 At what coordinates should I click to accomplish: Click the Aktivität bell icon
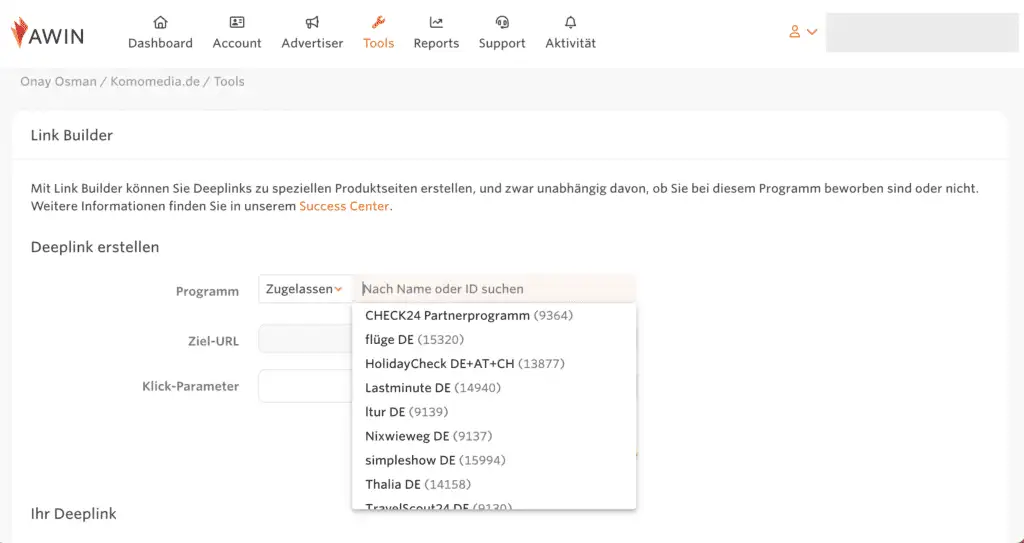tap(570, 22)
